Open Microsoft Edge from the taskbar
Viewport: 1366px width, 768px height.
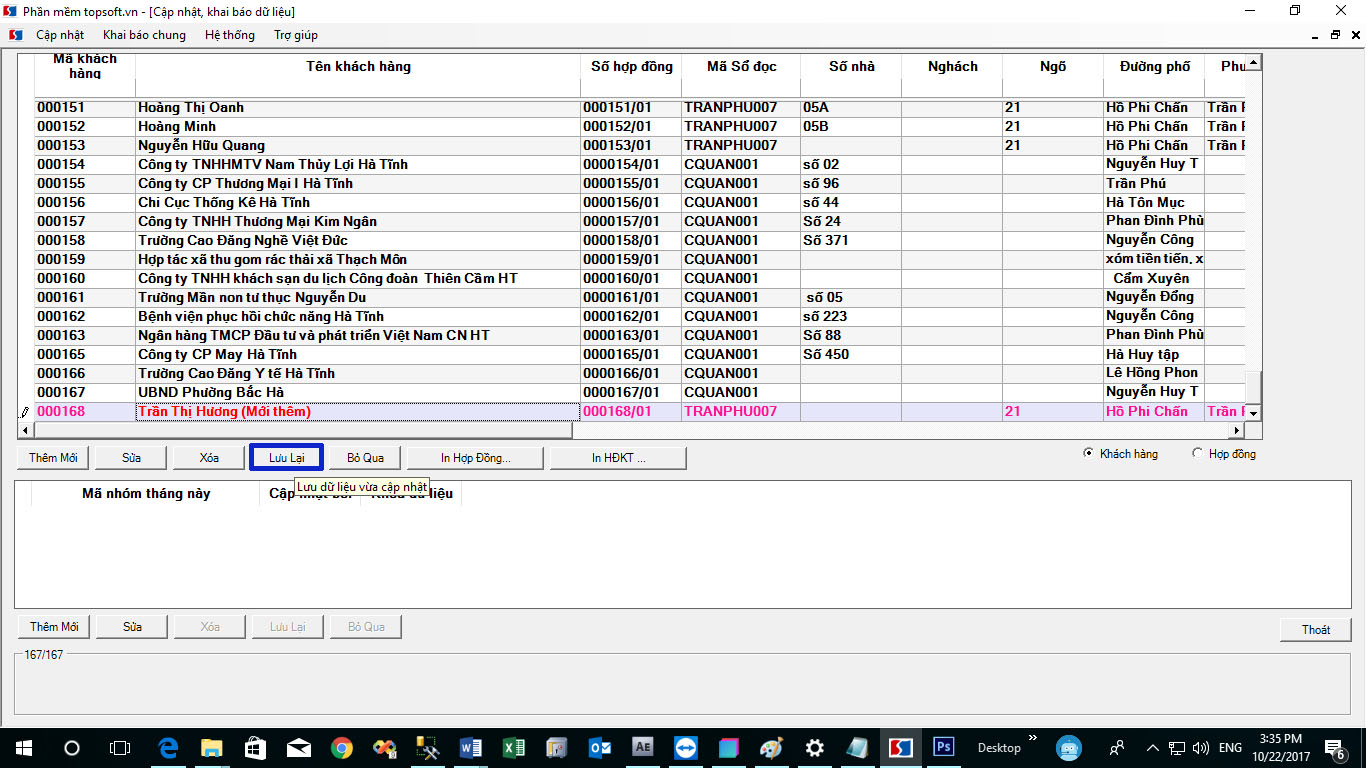tap(169, 748)
